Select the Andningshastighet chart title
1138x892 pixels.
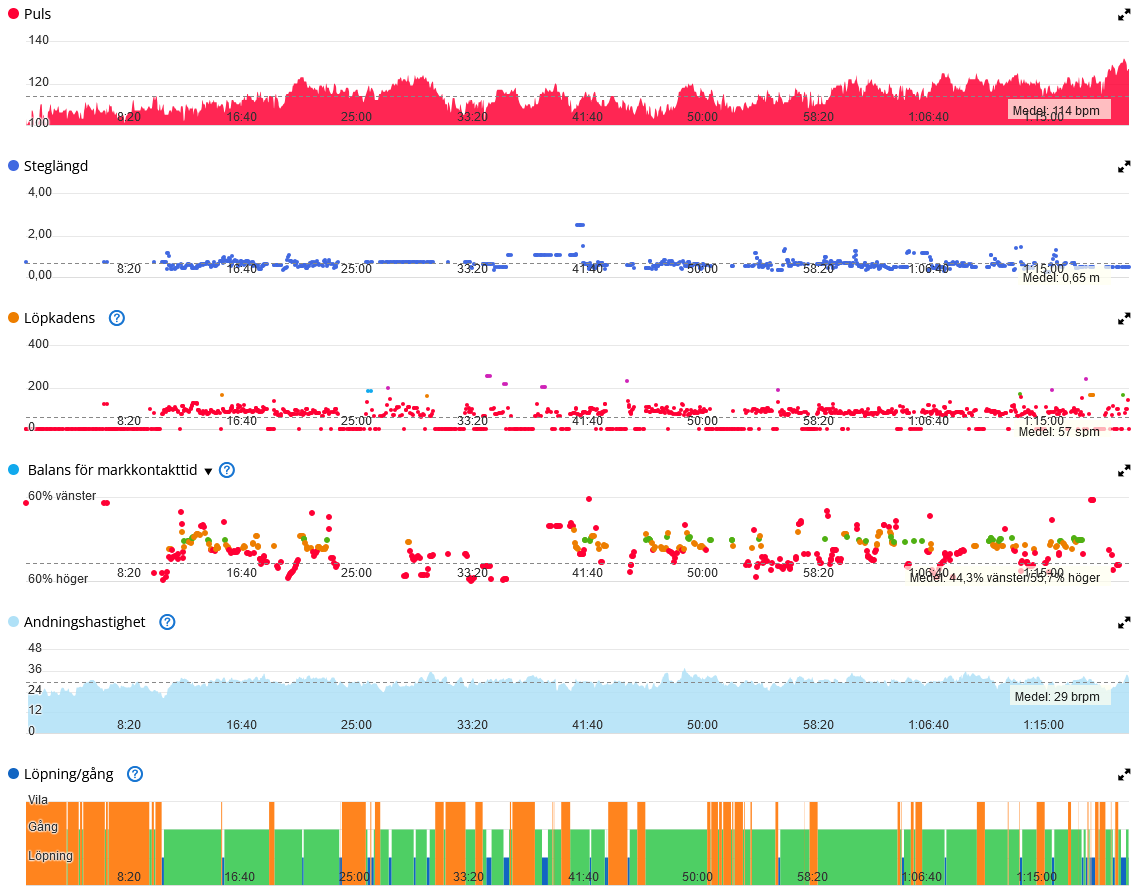84,622
